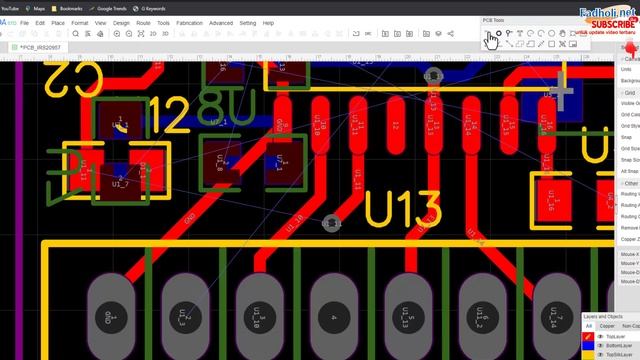Click the magnifier search icon in toolbar
Screen dimensions: 640x360
pos(76,34)
